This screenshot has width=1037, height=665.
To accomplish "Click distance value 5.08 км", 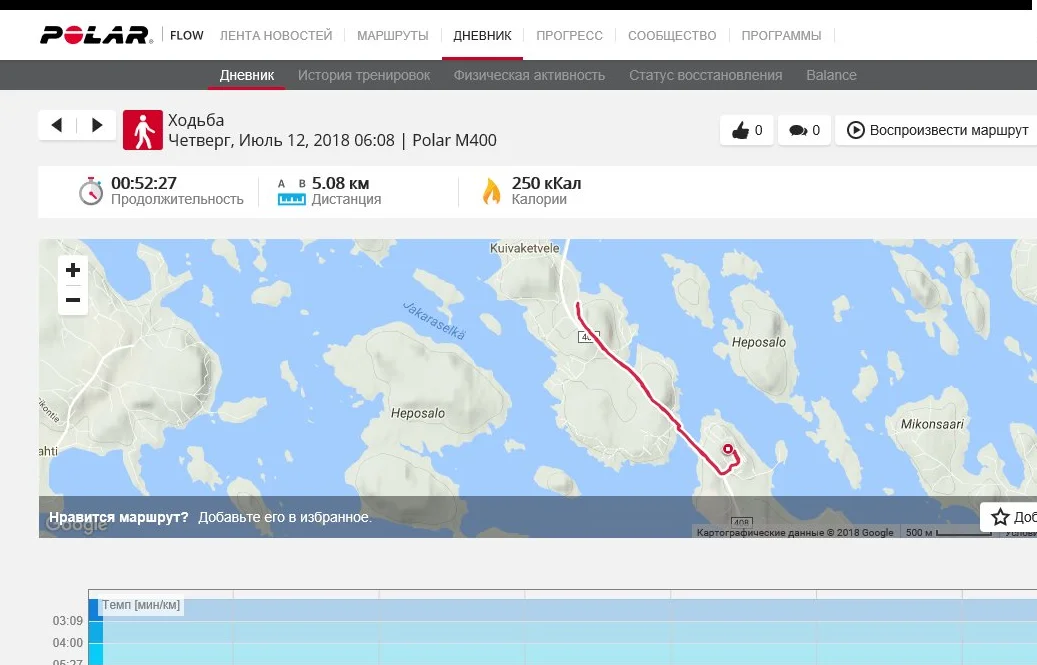I will 341,183.
